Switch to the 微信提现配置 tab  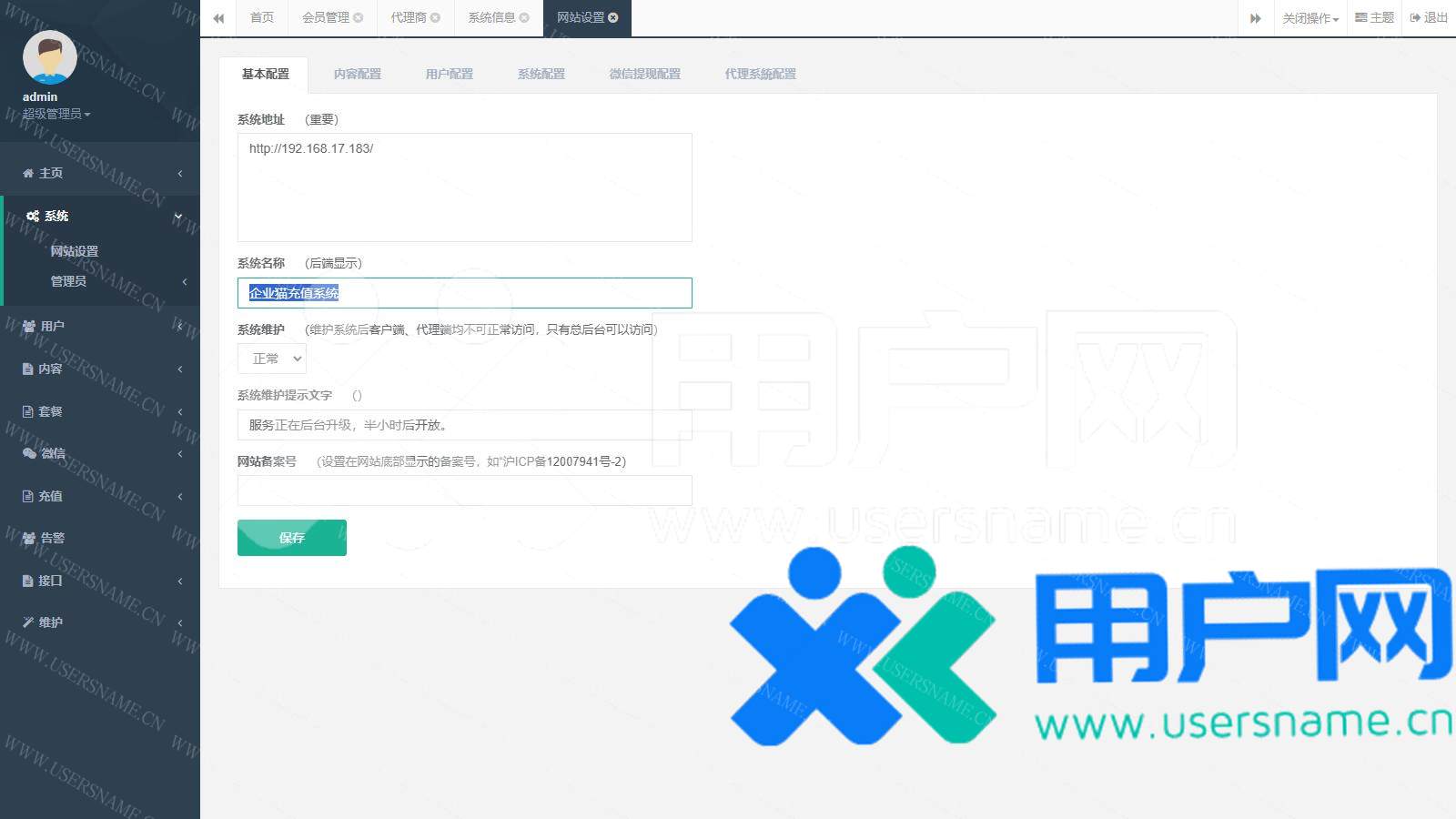[644, 74]
